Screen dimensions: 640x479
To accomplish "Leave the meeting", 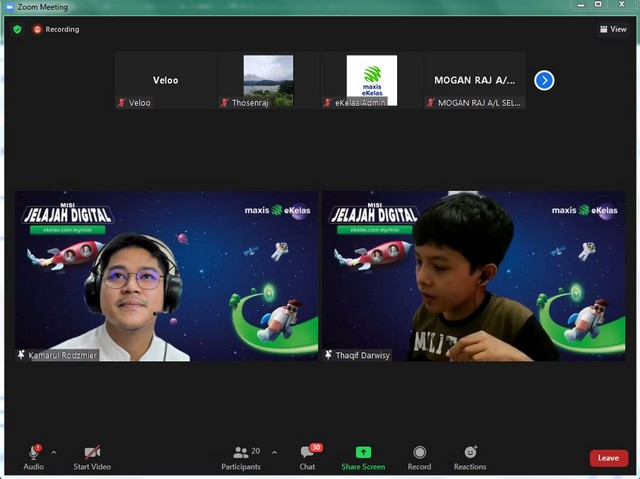I will [608, 458].
